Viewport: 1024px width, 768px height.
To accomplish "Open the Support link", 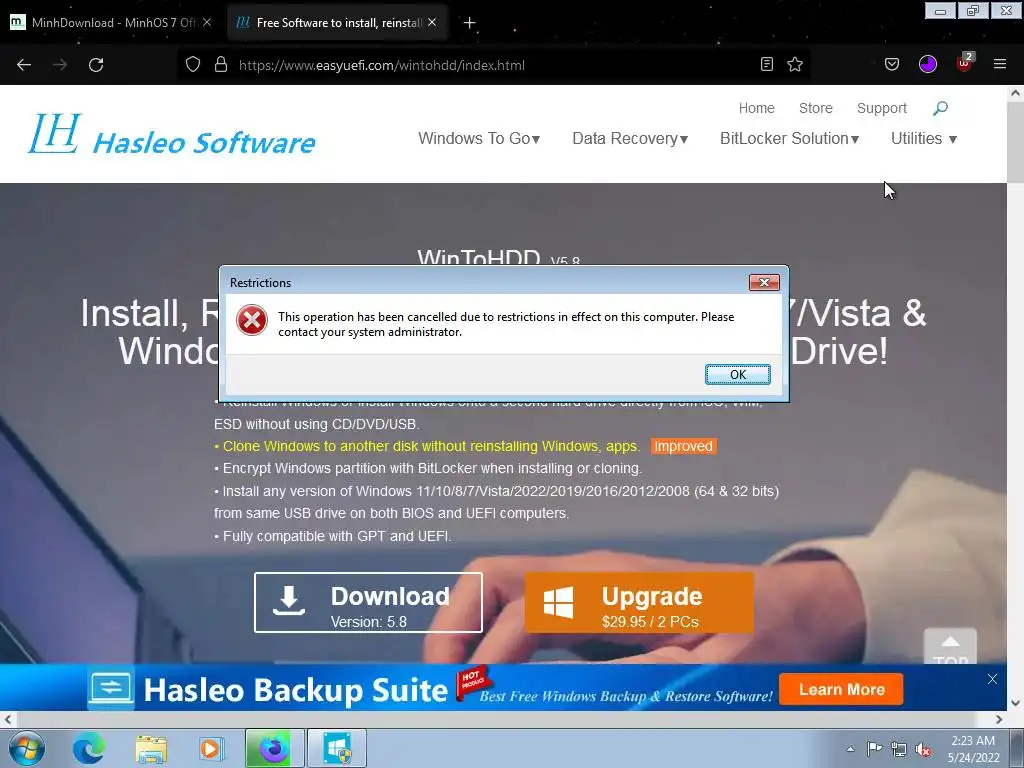I will tap(882, 108).
